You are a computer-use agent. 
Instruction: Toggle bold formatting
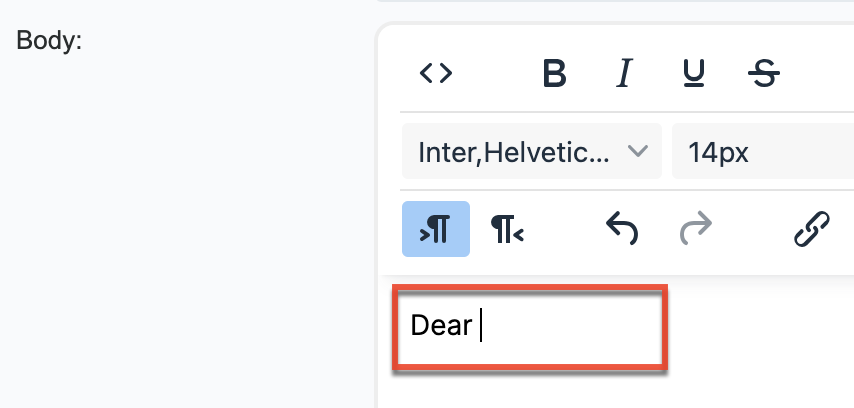[555, 73]
